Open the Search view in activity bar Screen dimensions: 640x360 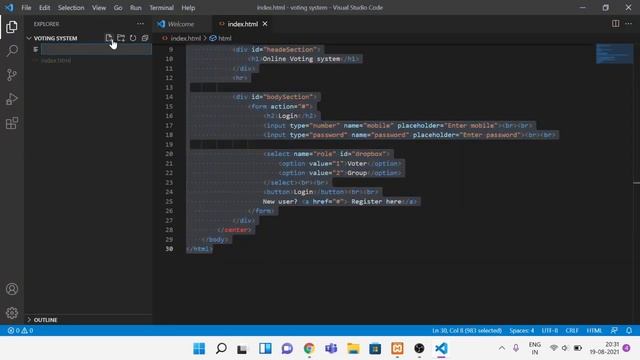pyautogui.click(x=12, y=51)
